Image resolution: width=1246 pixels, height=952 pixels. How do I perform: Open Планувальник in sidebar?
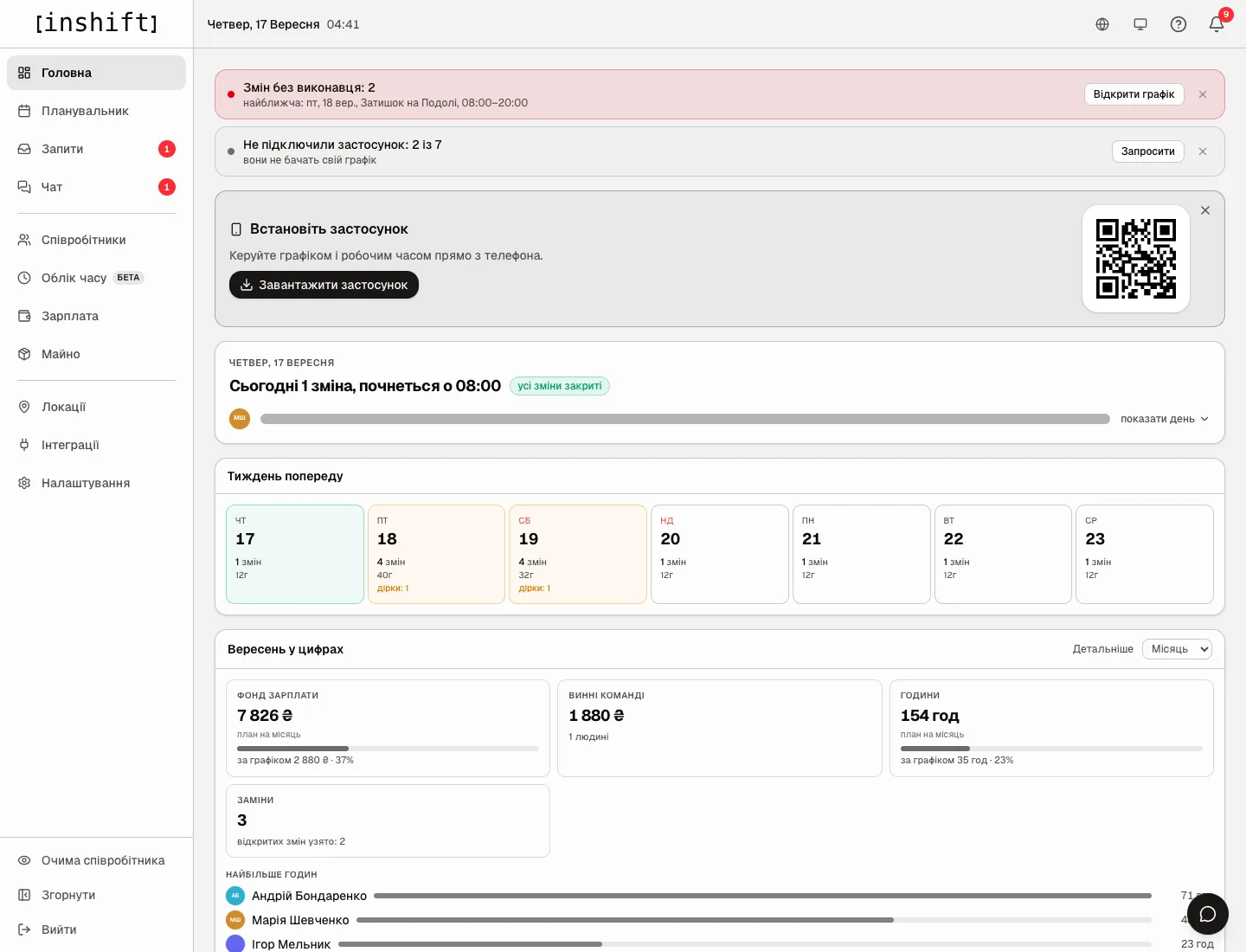96,111
